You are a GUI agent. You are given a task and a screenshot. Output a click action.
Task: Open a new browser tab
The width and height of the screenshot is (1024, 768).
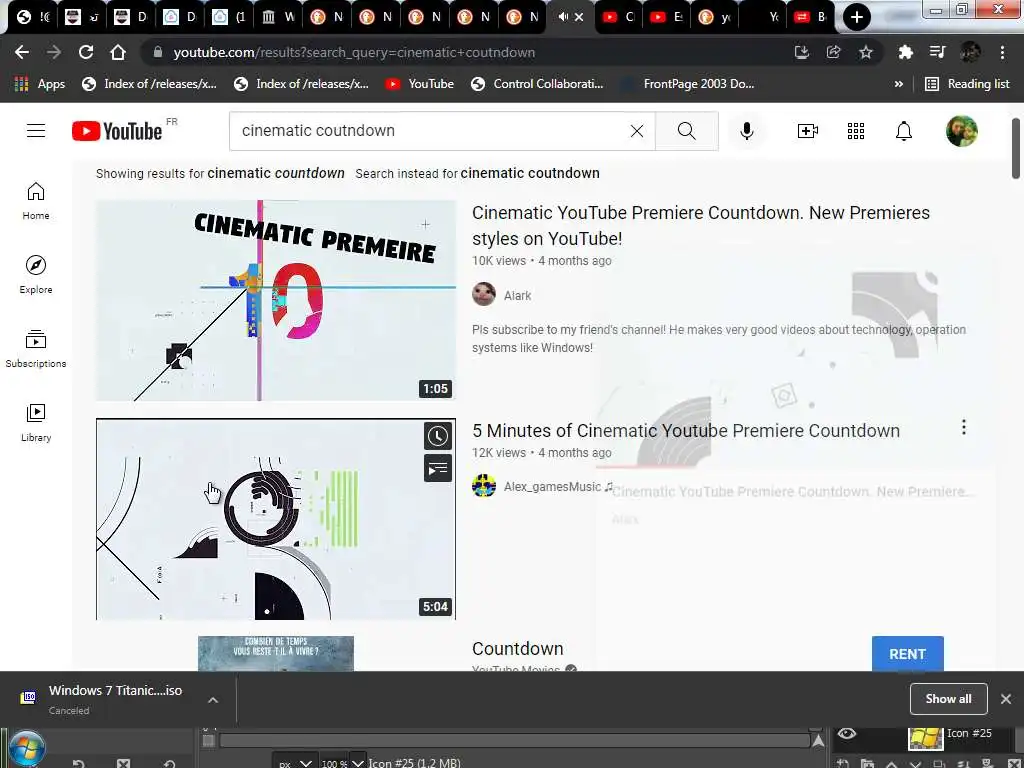point(856,17)
